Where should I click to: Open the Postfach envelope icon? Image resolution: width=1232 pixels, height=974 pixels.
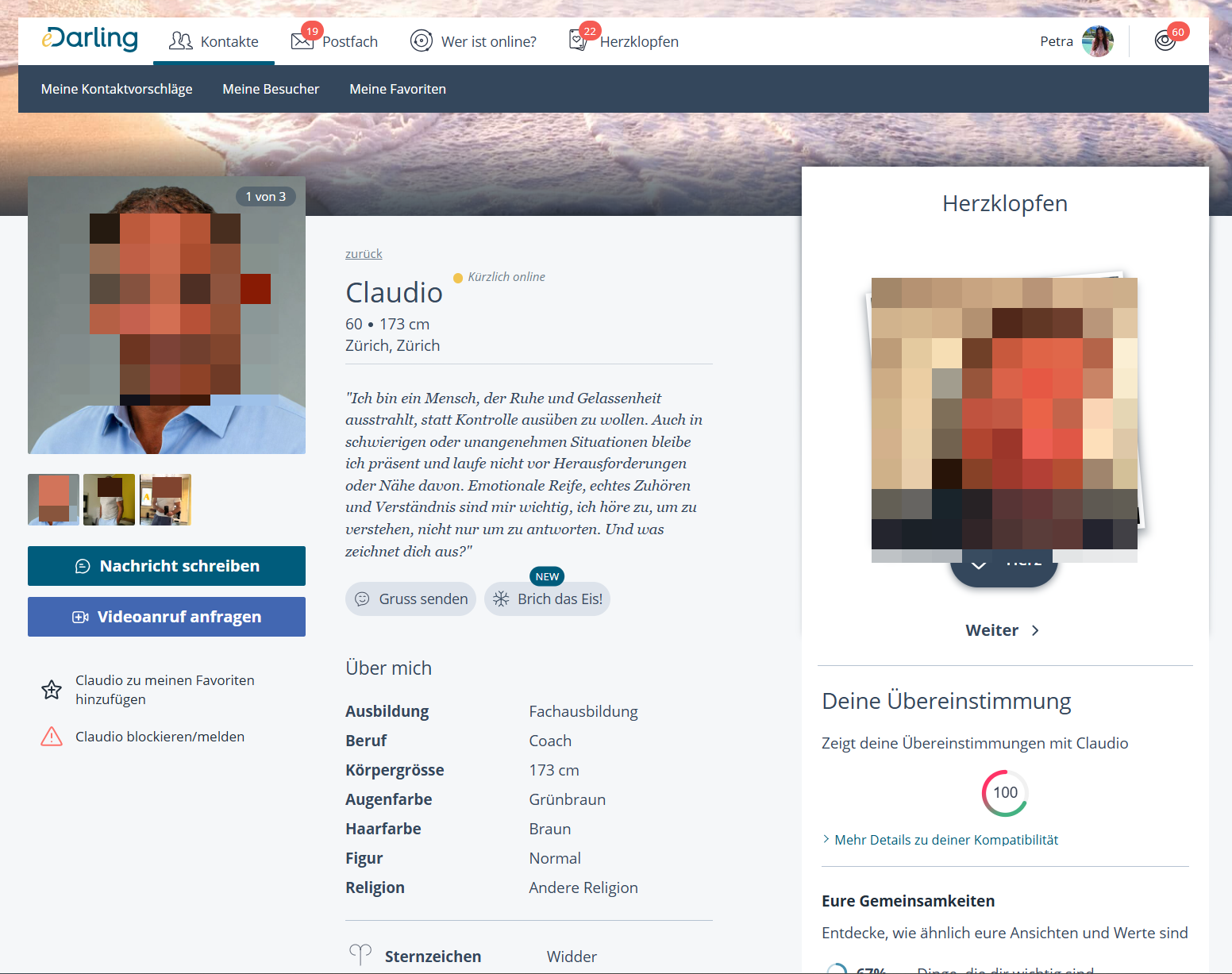[302, 41]
